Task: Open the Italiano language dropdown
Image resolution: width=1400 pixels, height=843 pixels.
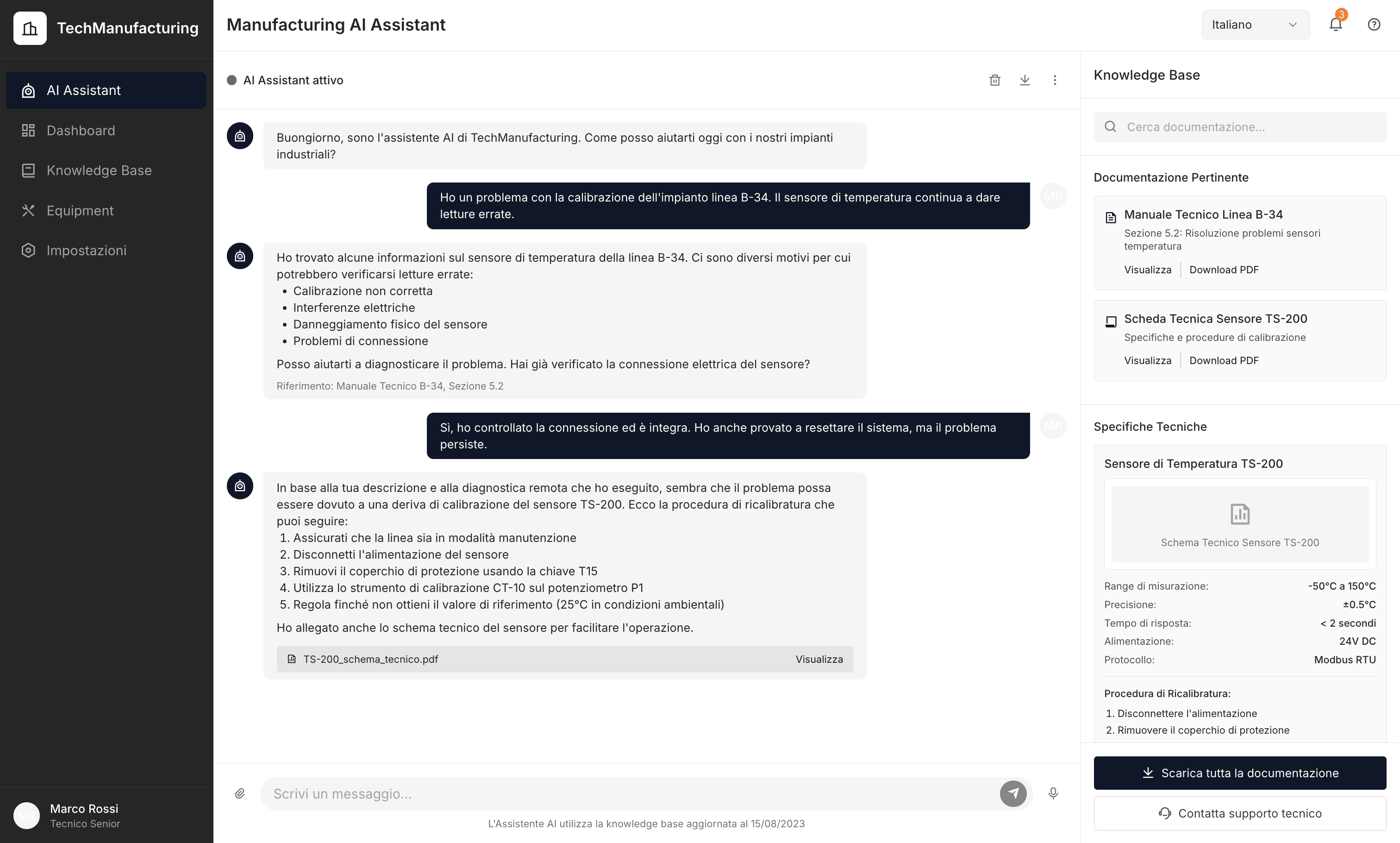Action: [x=1255, y=24]
